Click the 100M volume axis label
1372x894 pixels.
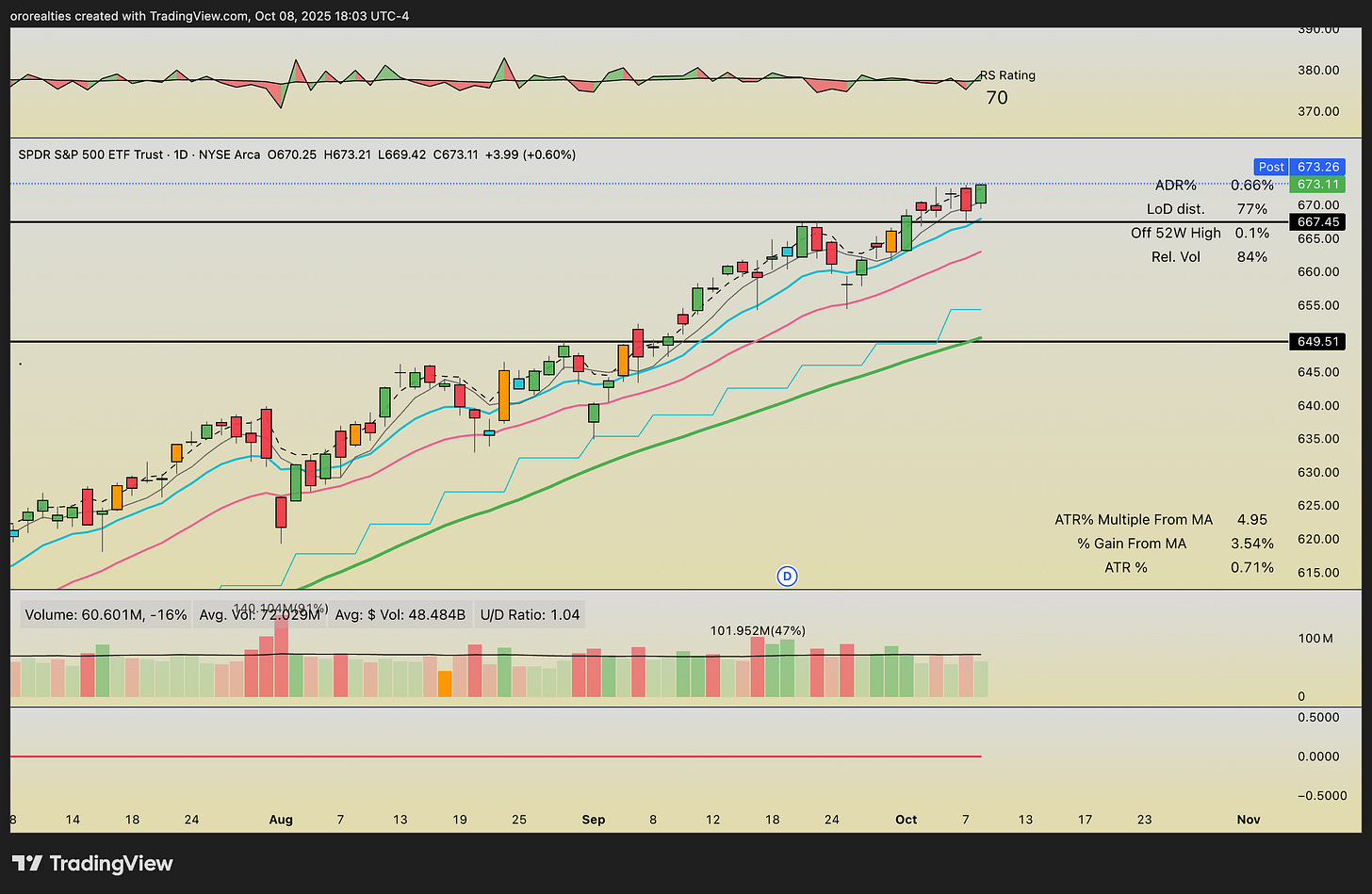1315,638
